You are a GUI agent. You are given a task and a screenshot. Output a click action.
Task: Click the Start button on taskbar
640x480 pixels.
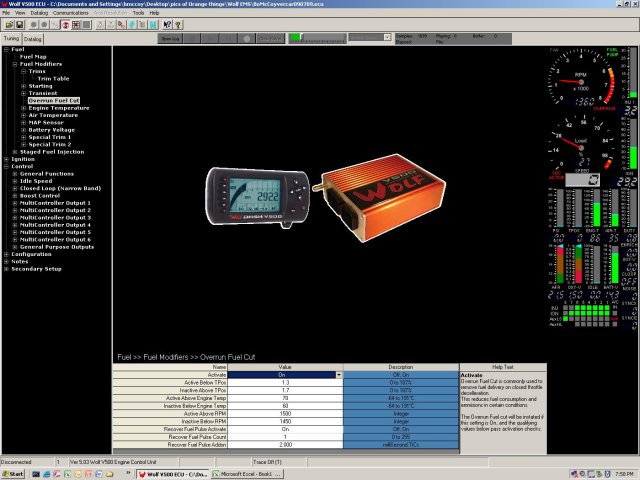pos(14,473)
